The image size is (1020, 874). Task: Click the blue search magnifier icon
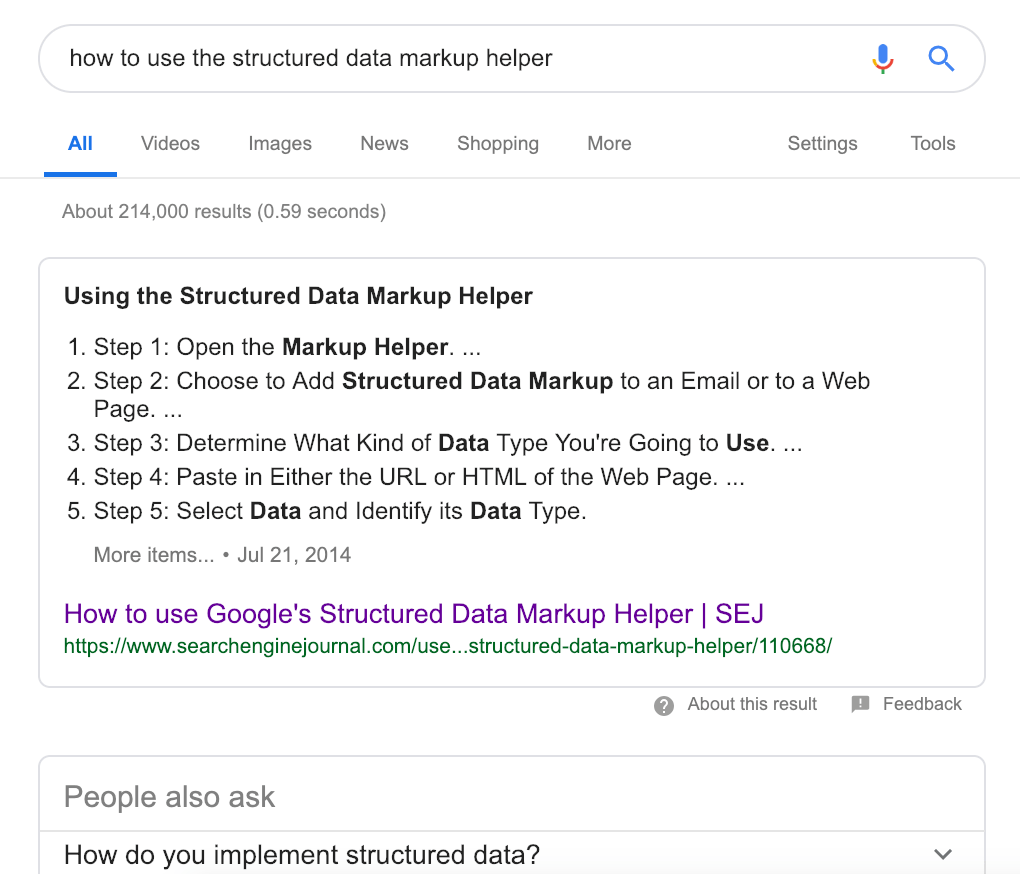point(941,59)
